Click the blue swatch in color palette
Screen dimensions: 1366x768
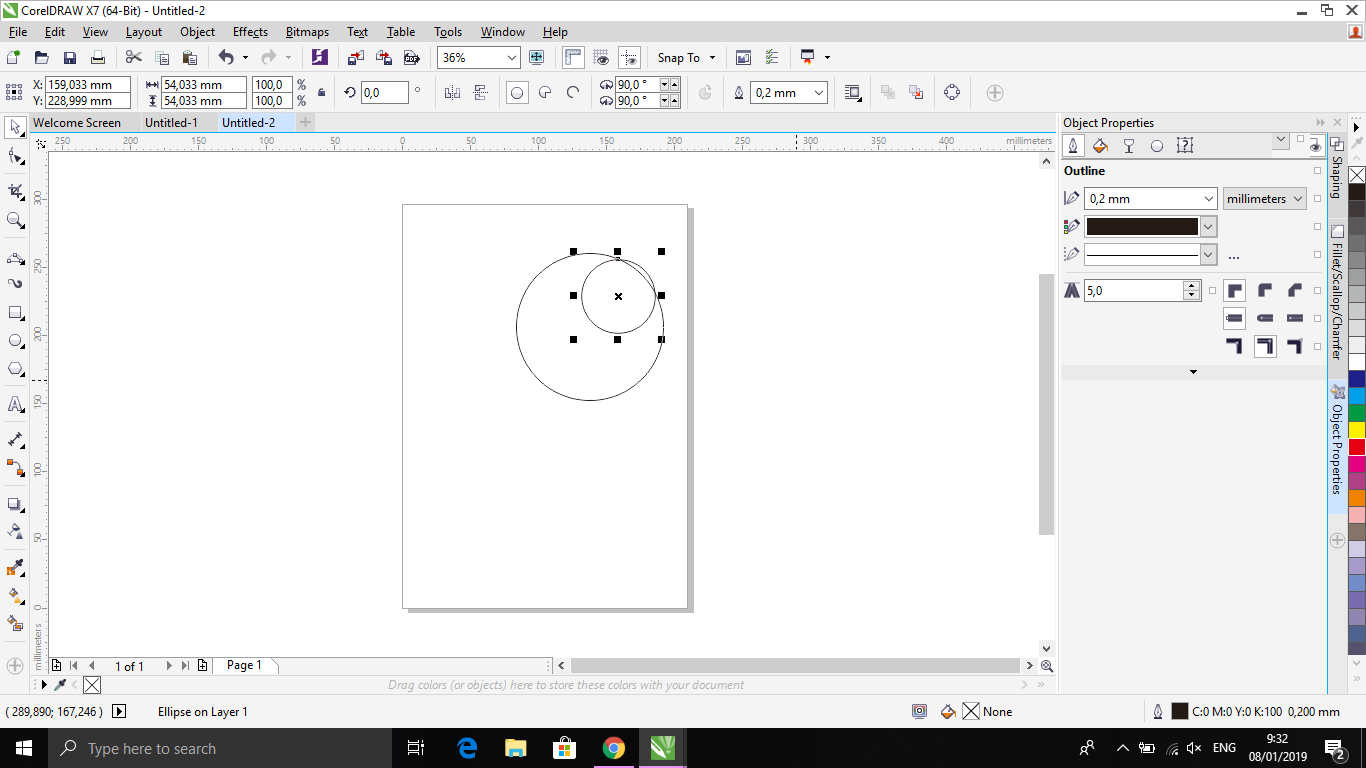tap(1357, 379)
